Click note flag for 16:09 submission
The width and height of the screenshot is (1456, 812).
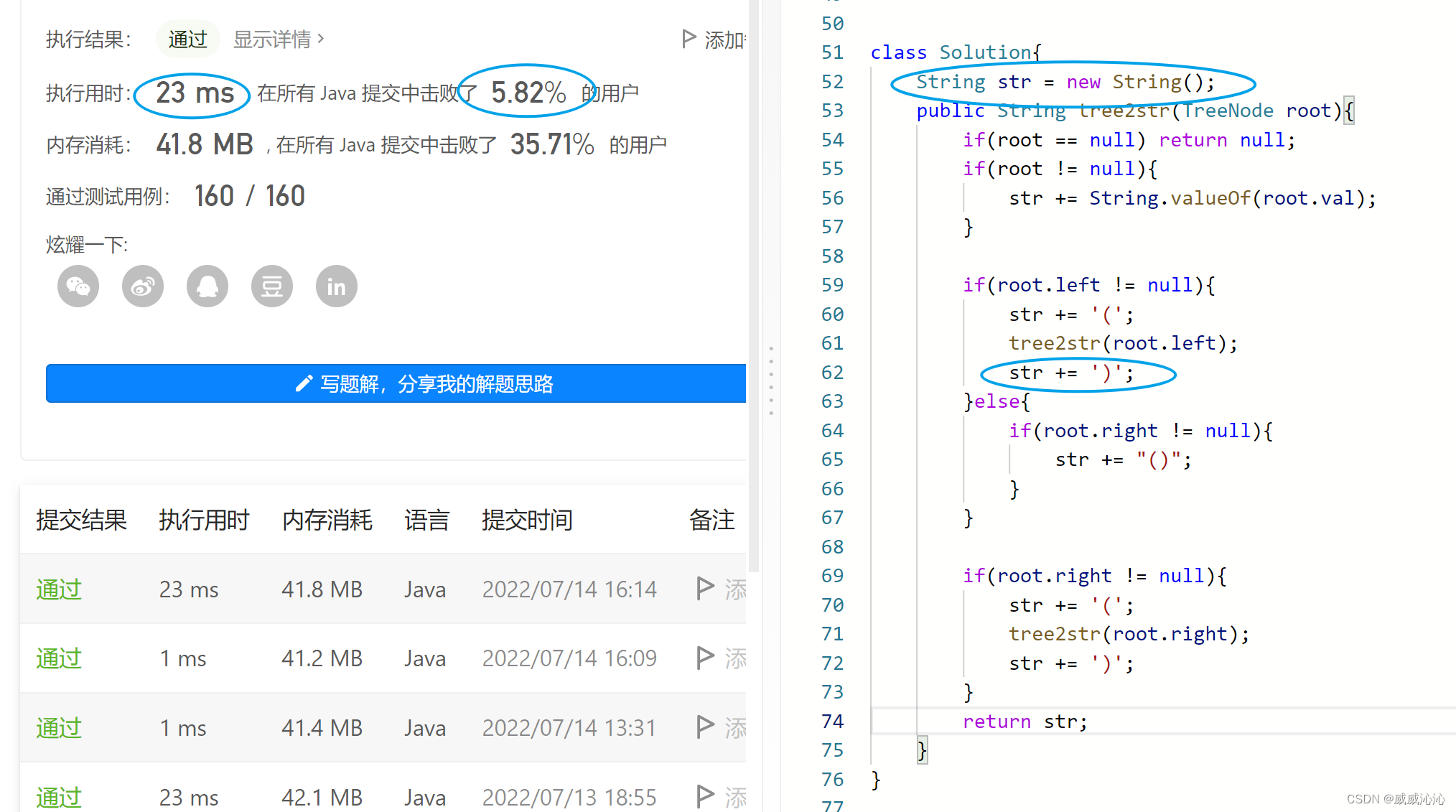click(706, 658)
